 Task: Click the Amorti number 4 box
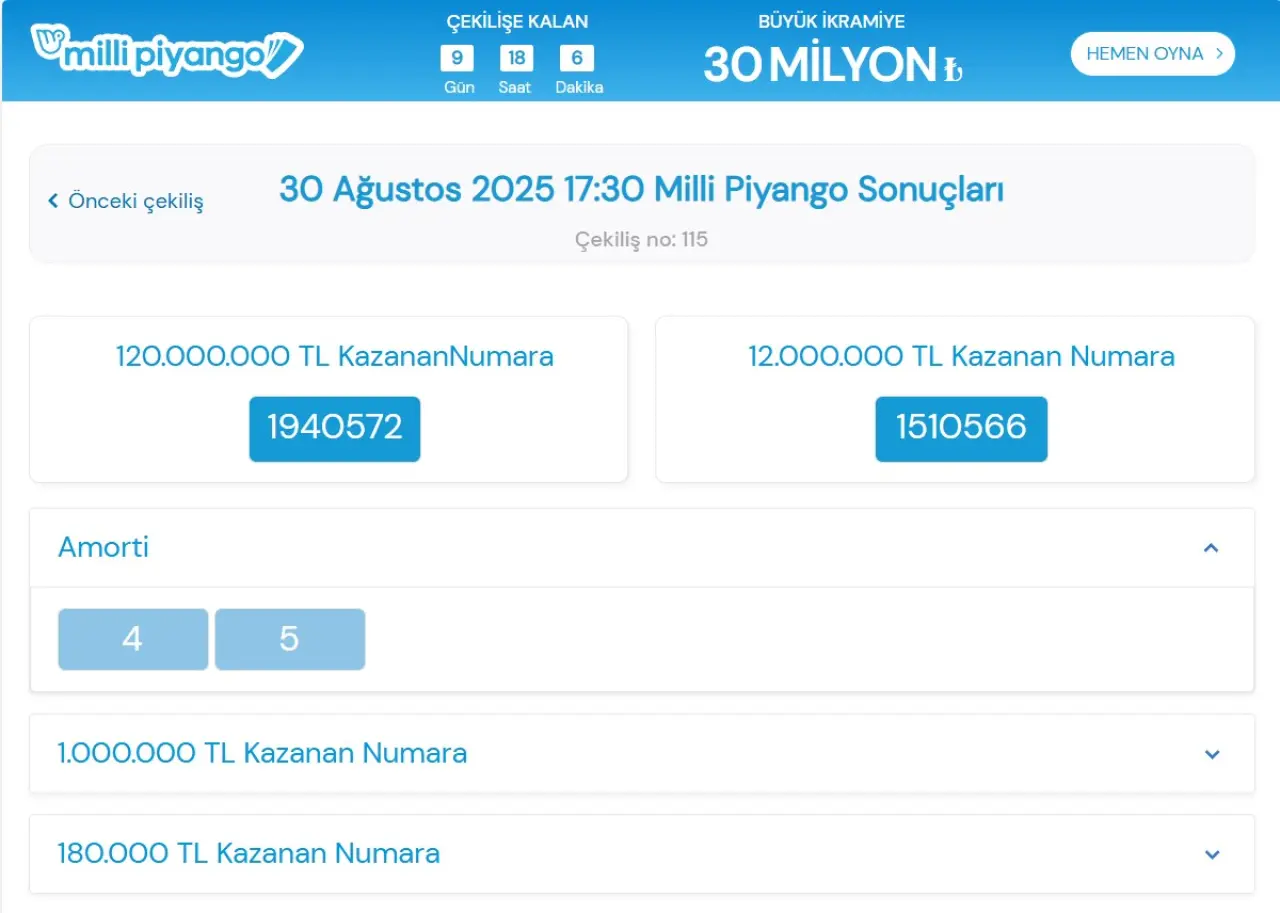pyautogui.click(x=133, y=639)
